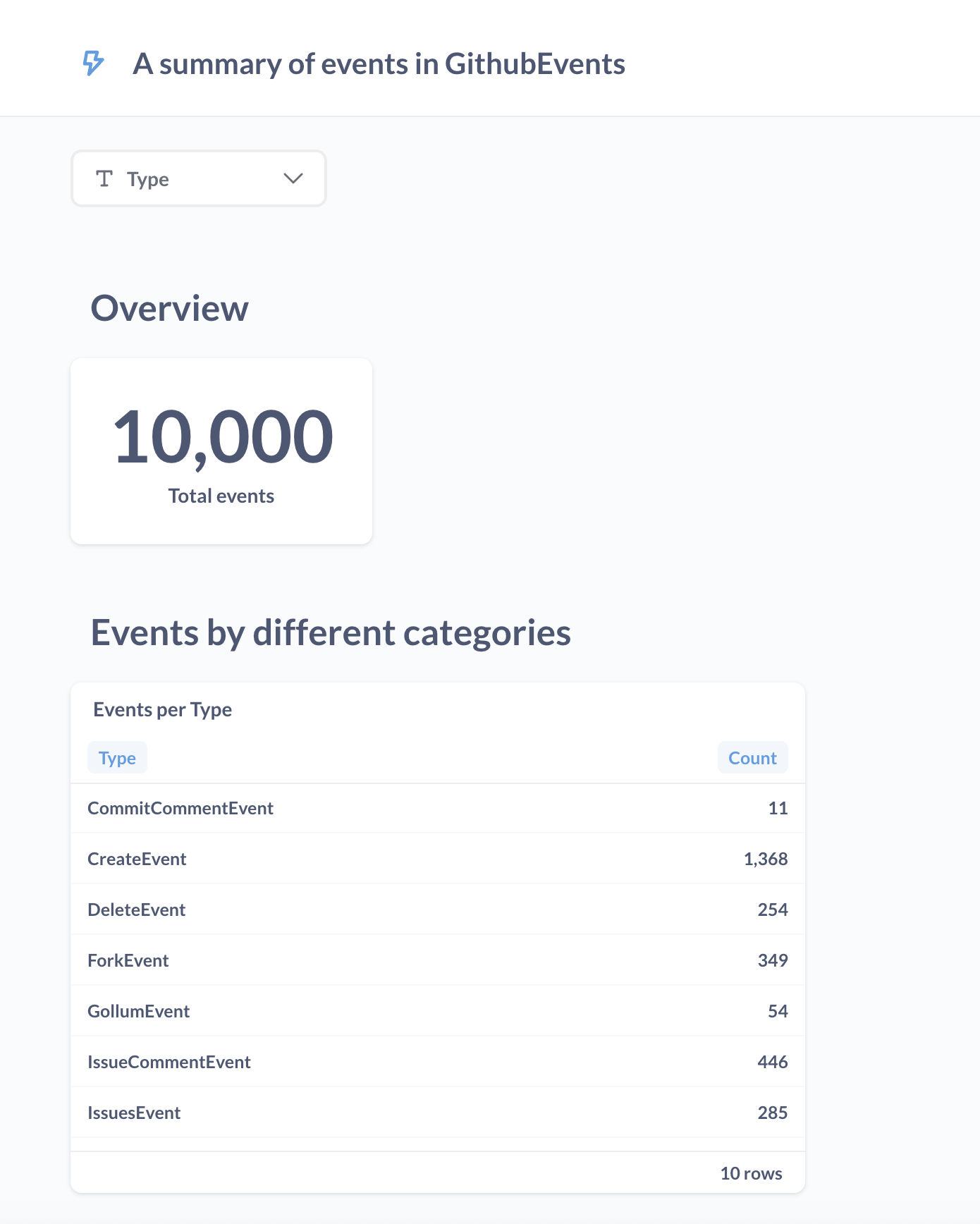Select the 'Total events' card label
Screen dimensions: 980x1224
(221, 496)
